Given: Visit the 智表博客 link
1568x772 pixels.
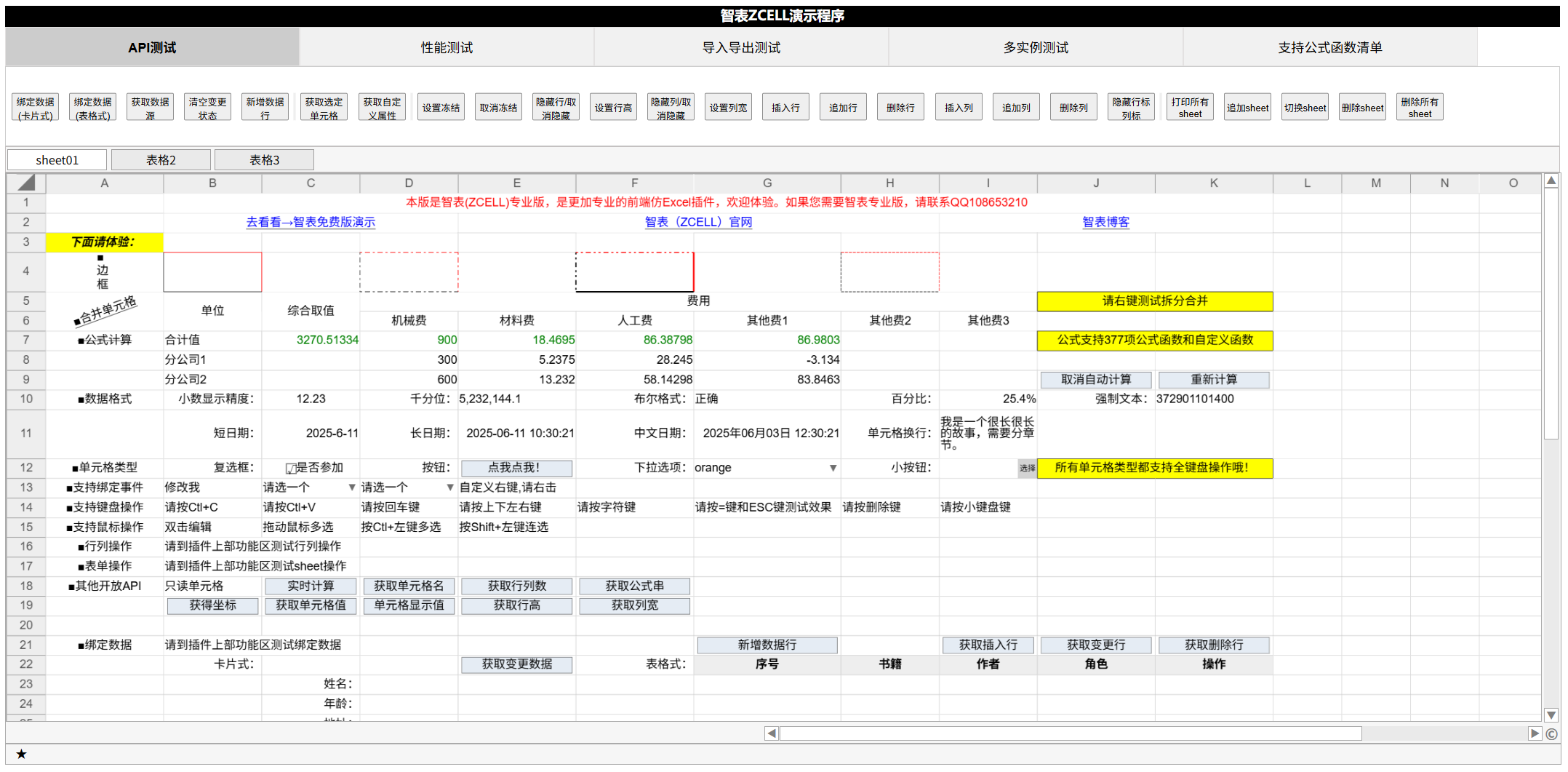Looking at the screenshot, I should (x=1105, y=222).
